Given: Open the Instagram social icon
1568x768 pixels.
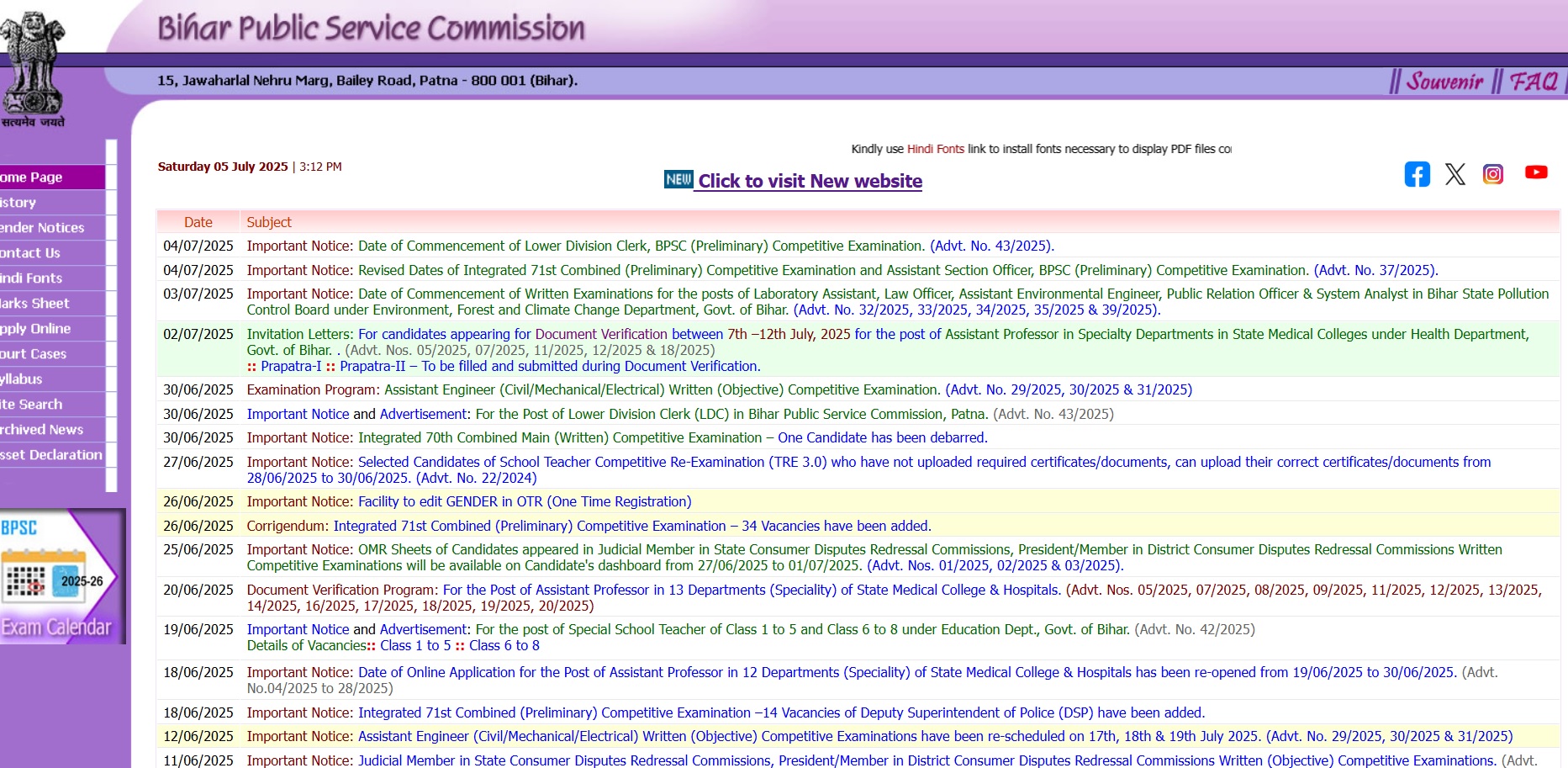Looking at the screenshot, I should pos(1493,174).
